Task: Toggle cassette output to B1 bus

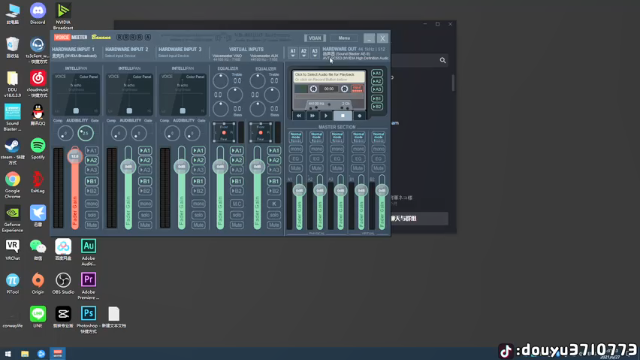Action: point(377,98)
